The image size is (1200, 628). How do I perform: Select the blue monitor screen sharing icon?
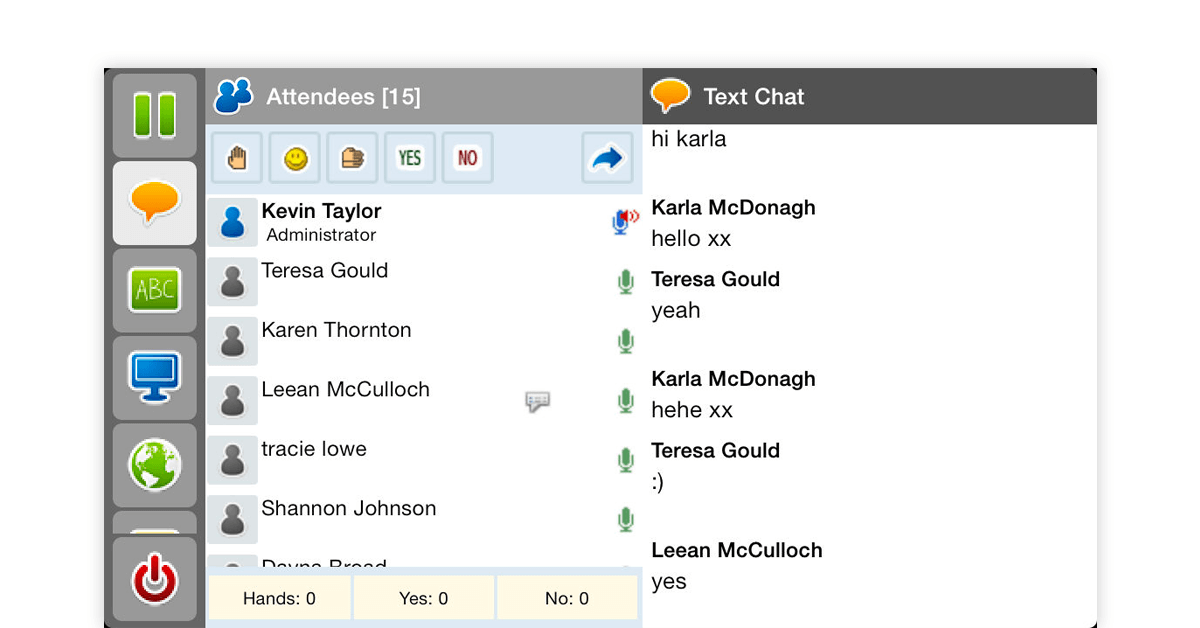pos(154,377)
